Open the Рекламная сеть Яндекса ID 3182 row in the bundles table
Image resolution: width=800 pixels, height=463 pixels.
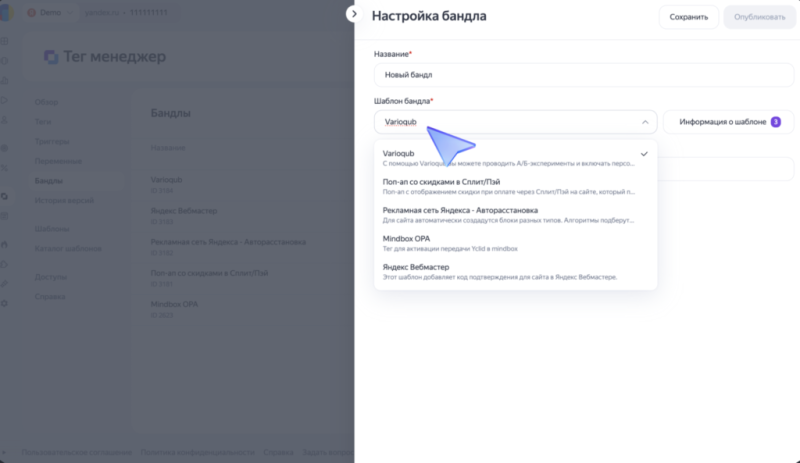[244, 247]
